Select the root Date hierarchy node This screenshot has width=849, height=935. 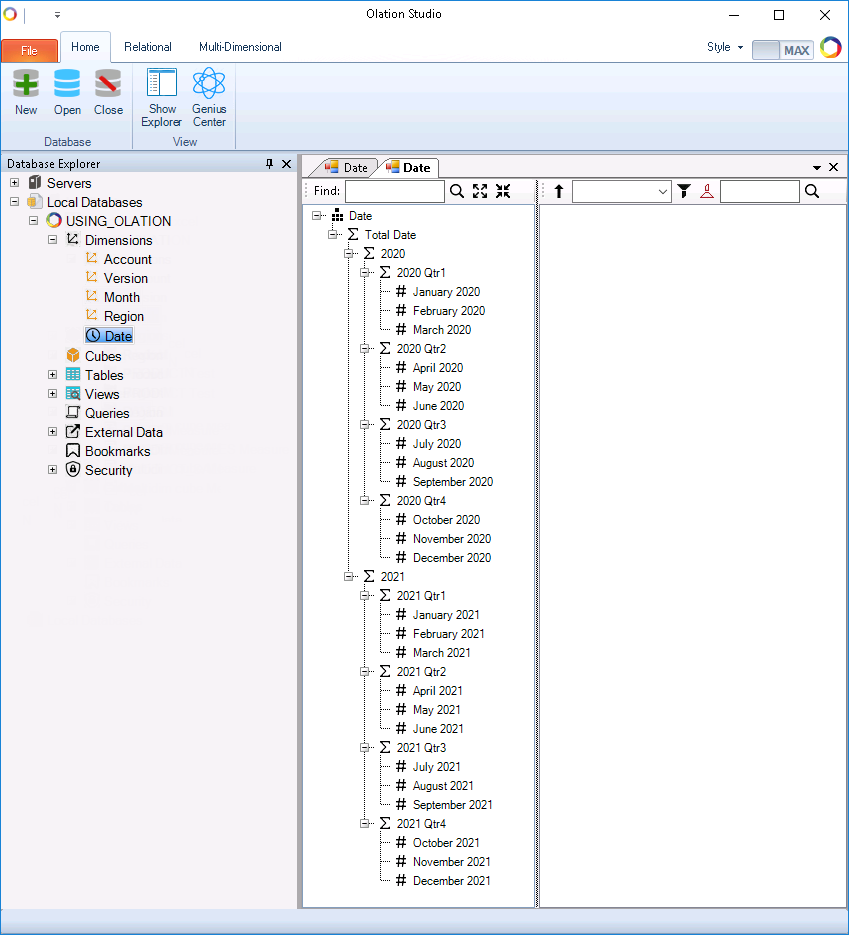(x=360, y=216)
